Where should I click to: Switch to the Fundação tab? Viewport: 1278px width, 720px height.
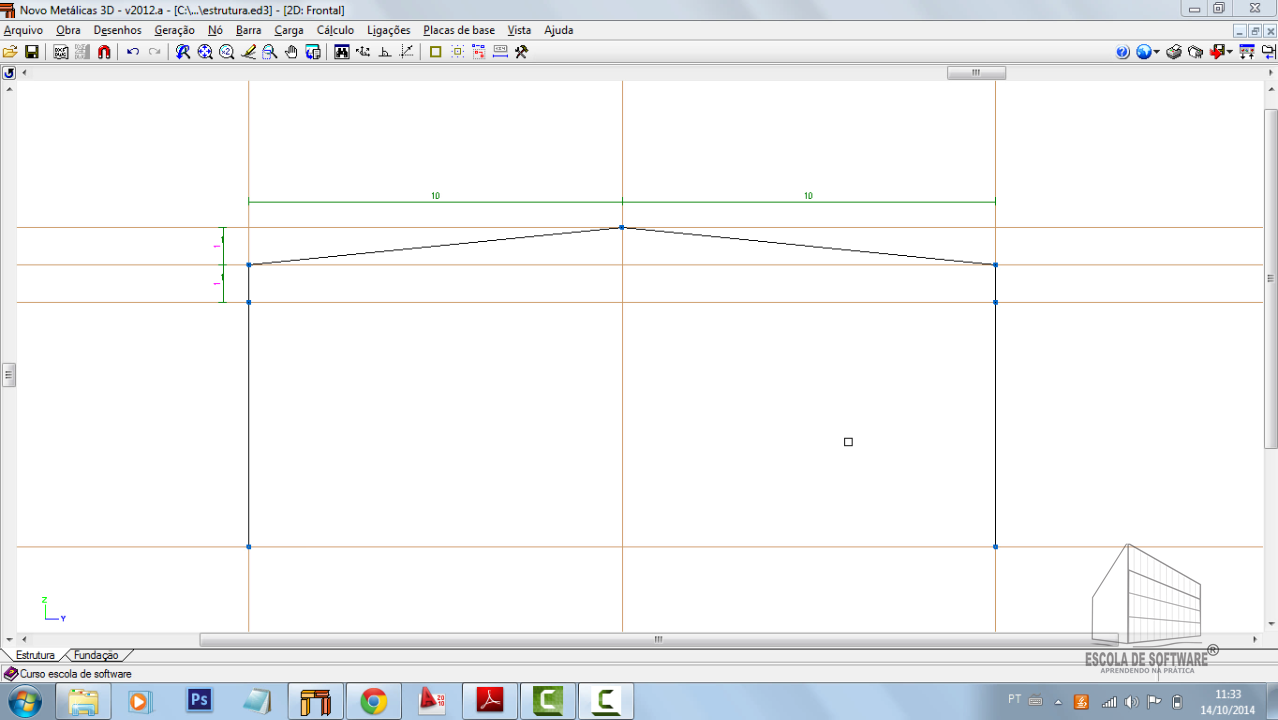click(x=96, y=655)
